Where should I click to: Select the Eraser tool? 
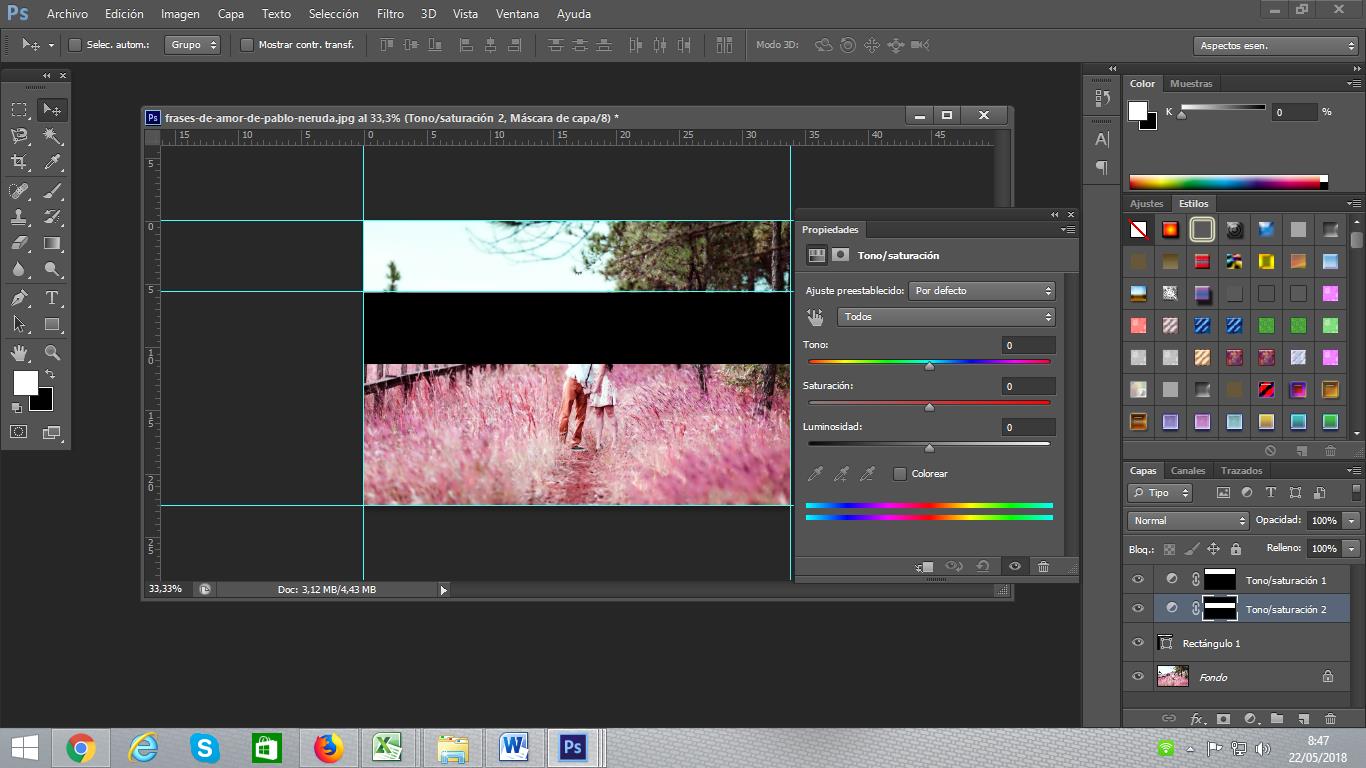click(x=19, y=243)
